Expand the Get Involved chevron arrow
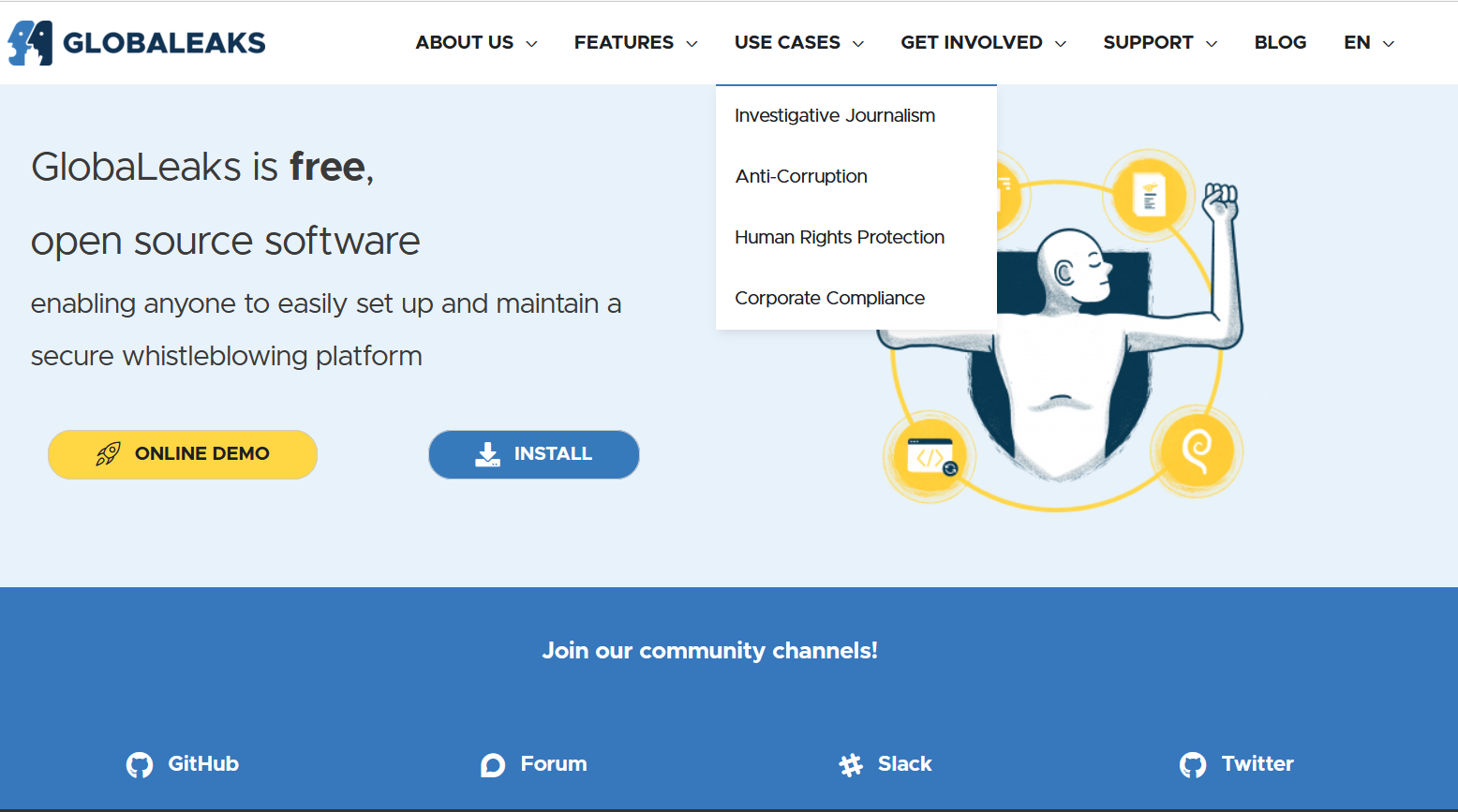Screen dimensions: 1458x812 [x=1061, y=44]
